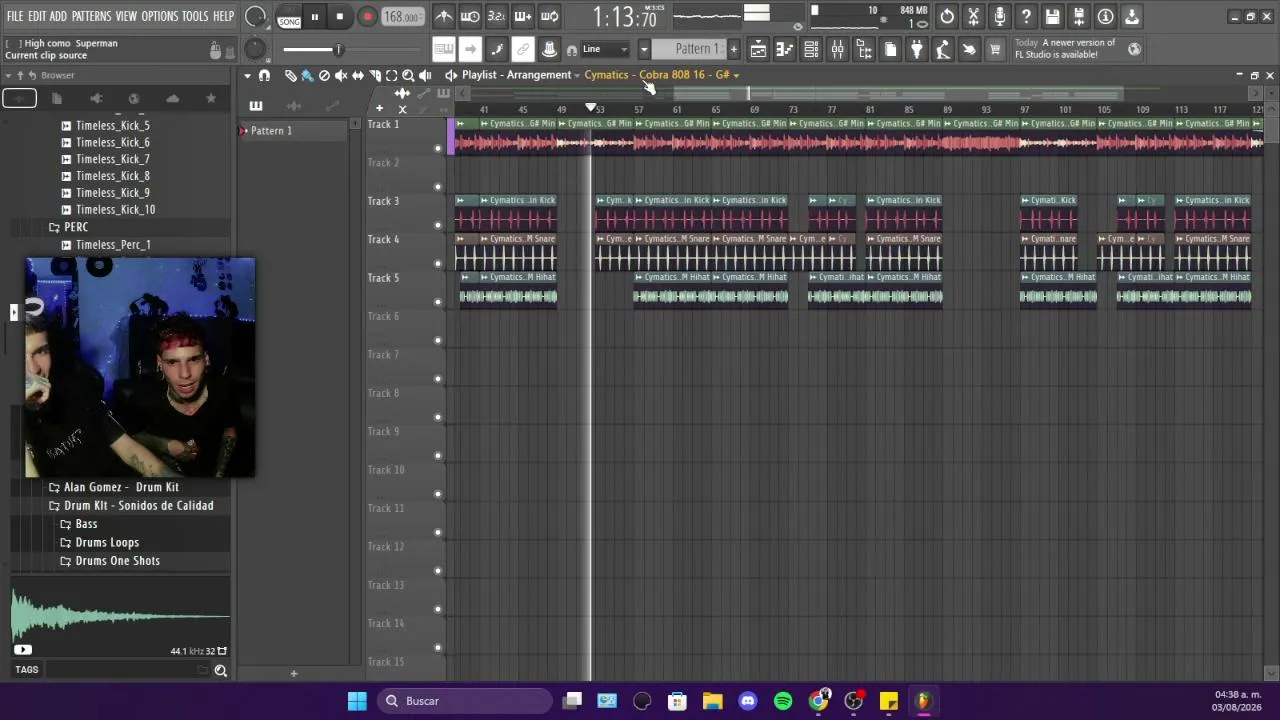
Task: Click the undo history icon
Action: tap(947, 16)
